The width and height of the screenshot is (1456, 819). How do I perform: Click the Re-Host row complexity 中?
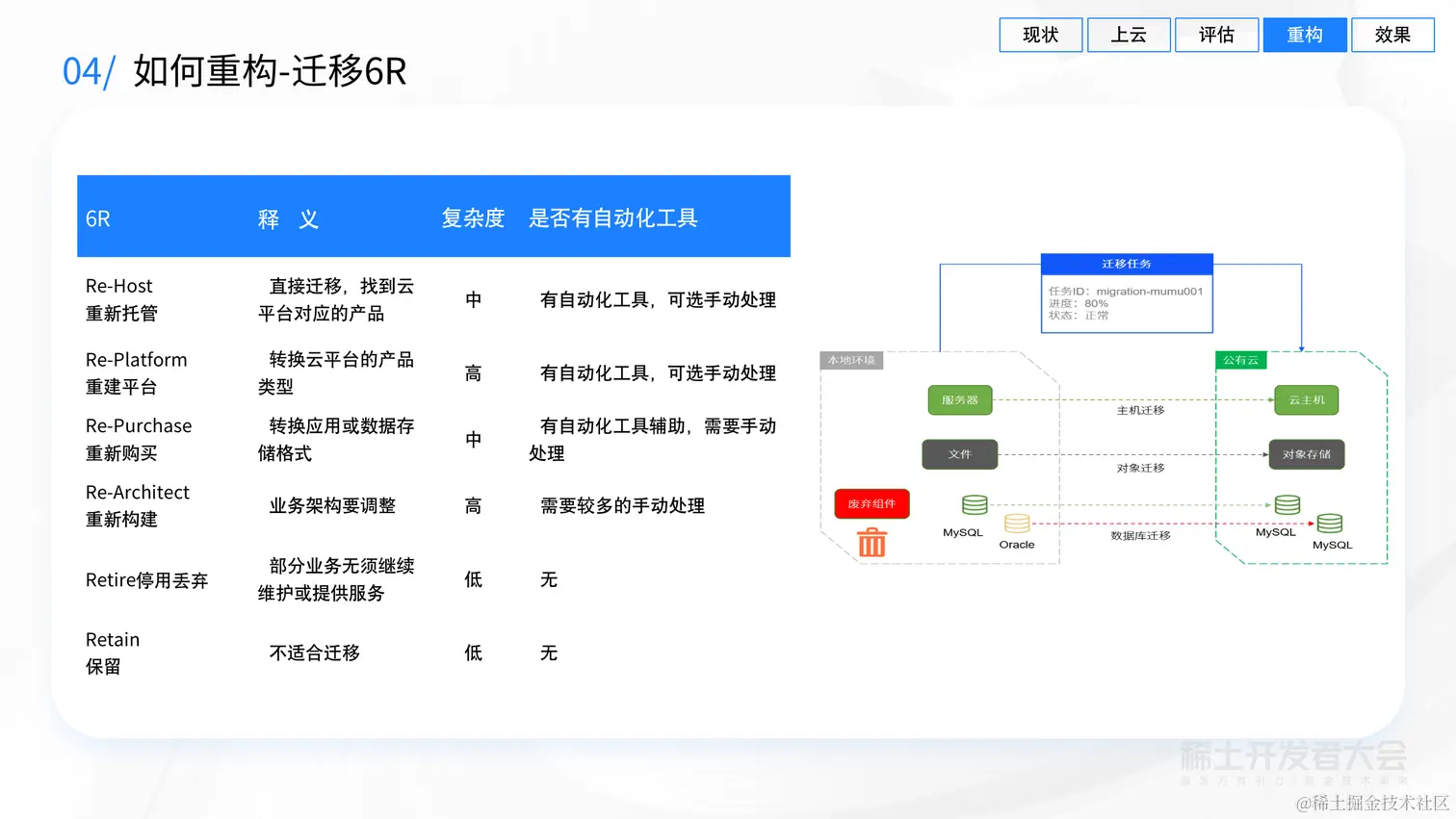pyautogui.click(x=473, y=299)
